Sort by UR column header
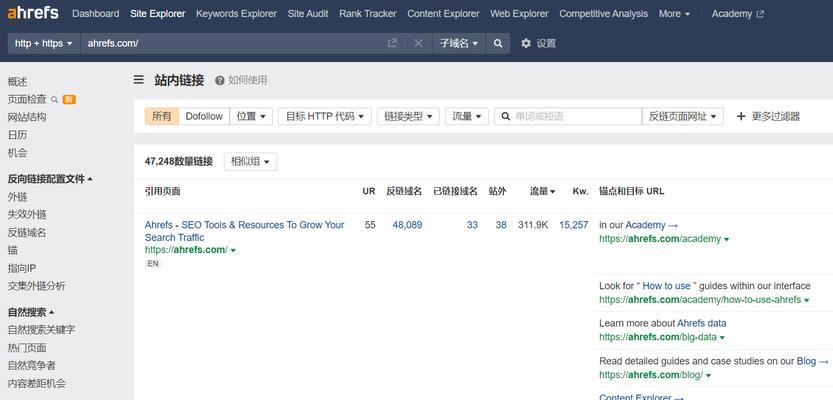Screen dimensions: 833x400 (x=369, y=191)
